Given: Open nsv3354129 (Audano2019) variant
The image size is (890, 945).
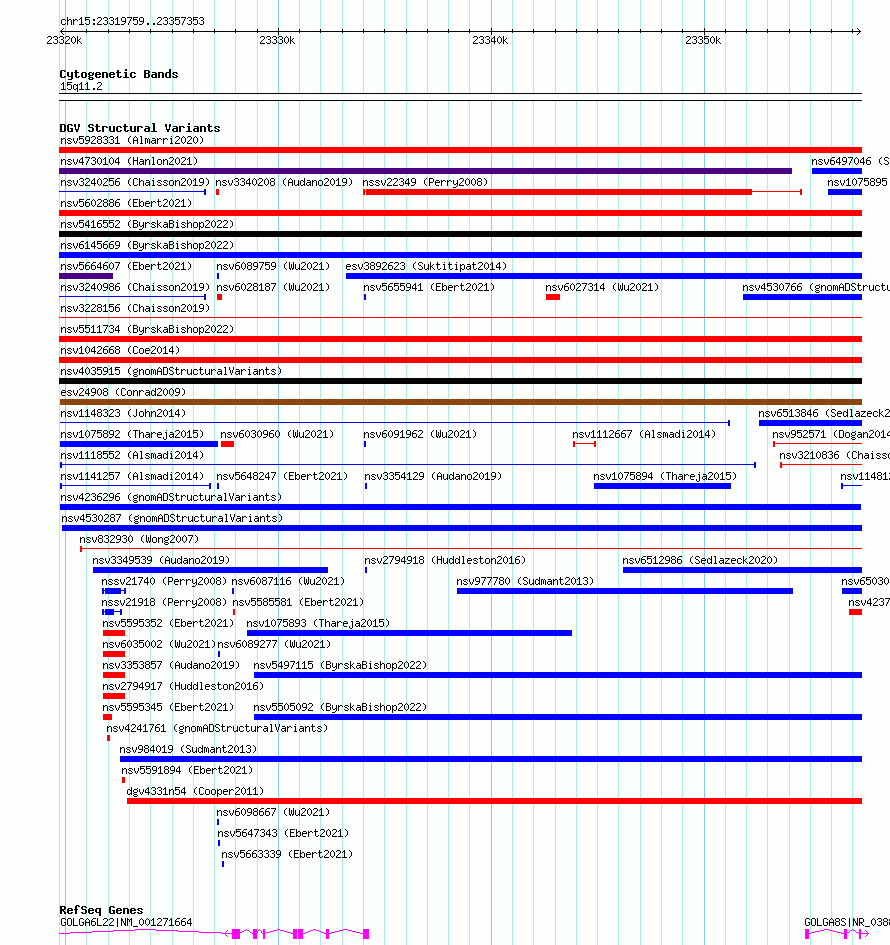Looking at the screenshot, I should coord(433,477).
